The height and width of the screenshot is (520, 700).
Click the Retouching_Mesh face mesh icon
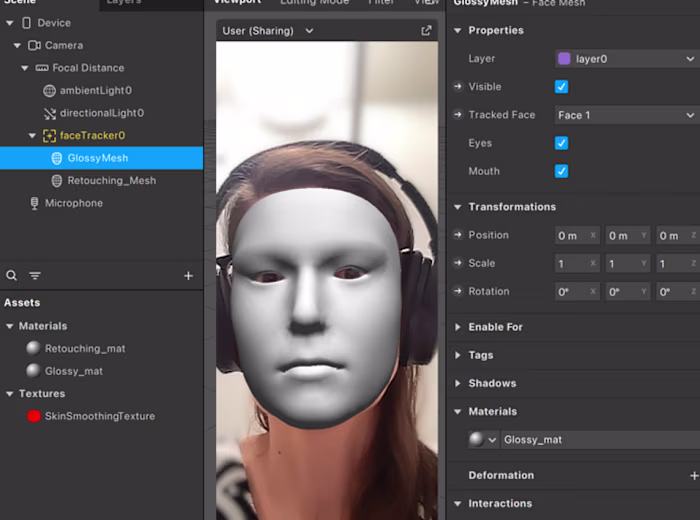tap(57, 181)
